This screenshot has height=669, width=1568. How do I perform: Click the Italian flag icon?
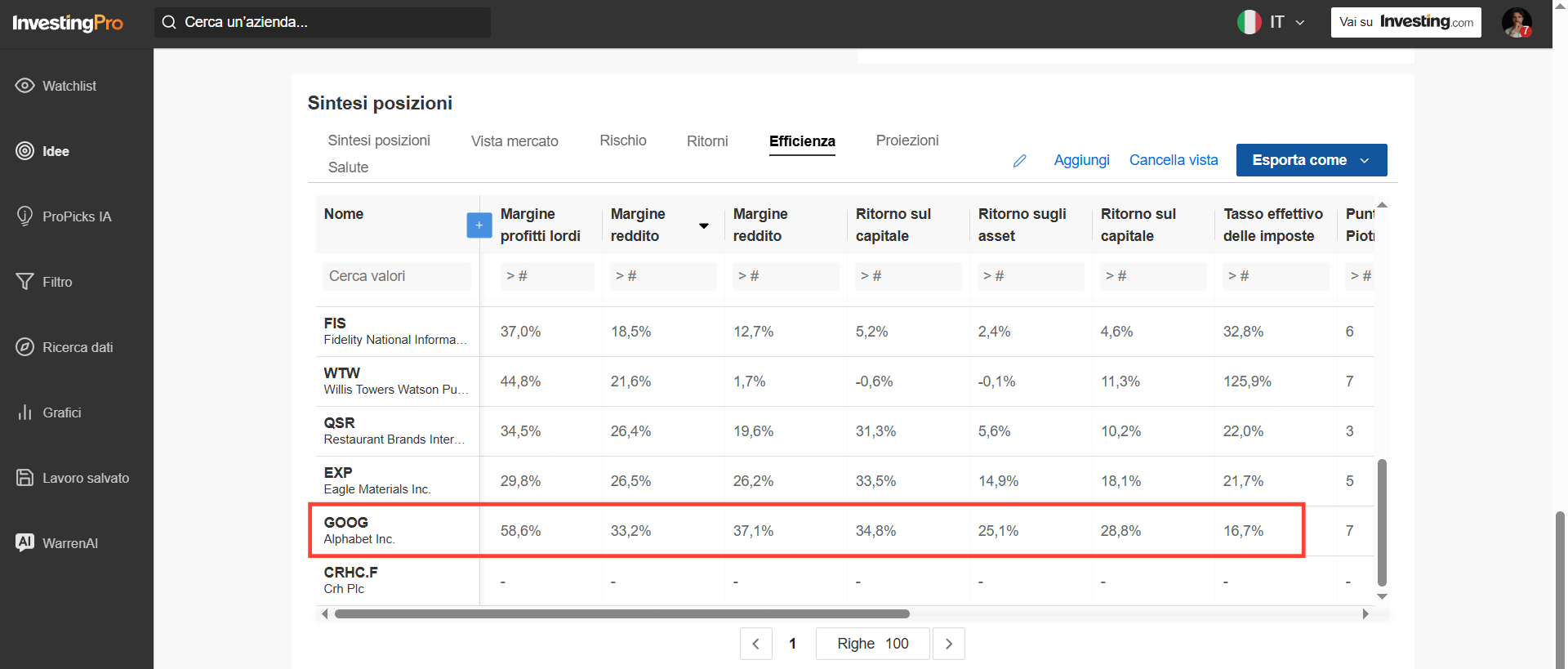1249,22
